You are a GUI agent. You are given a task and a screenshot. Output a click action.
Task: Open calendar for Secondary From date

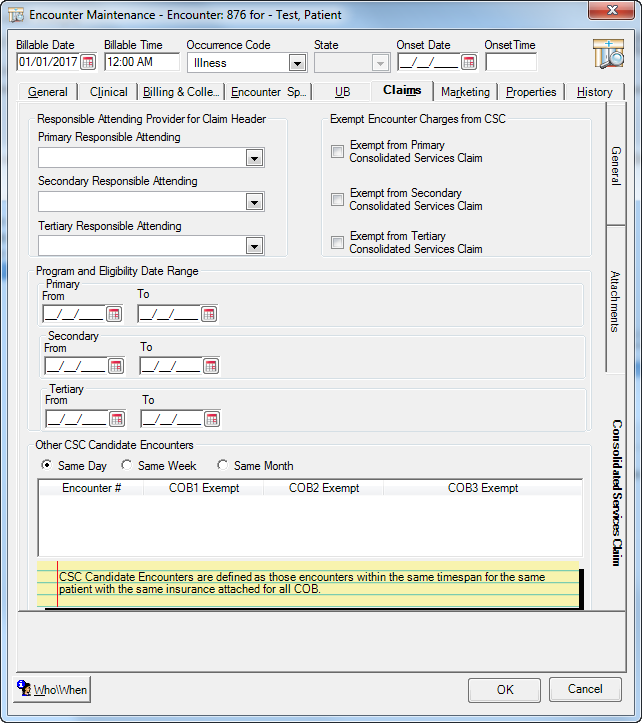point(115,366)
